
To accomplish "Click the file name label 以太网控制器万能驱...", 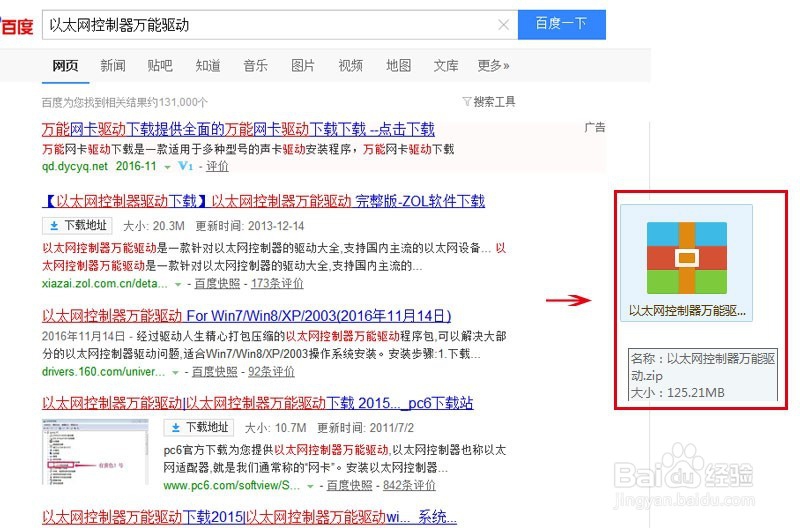I will [x=687, y=311].
